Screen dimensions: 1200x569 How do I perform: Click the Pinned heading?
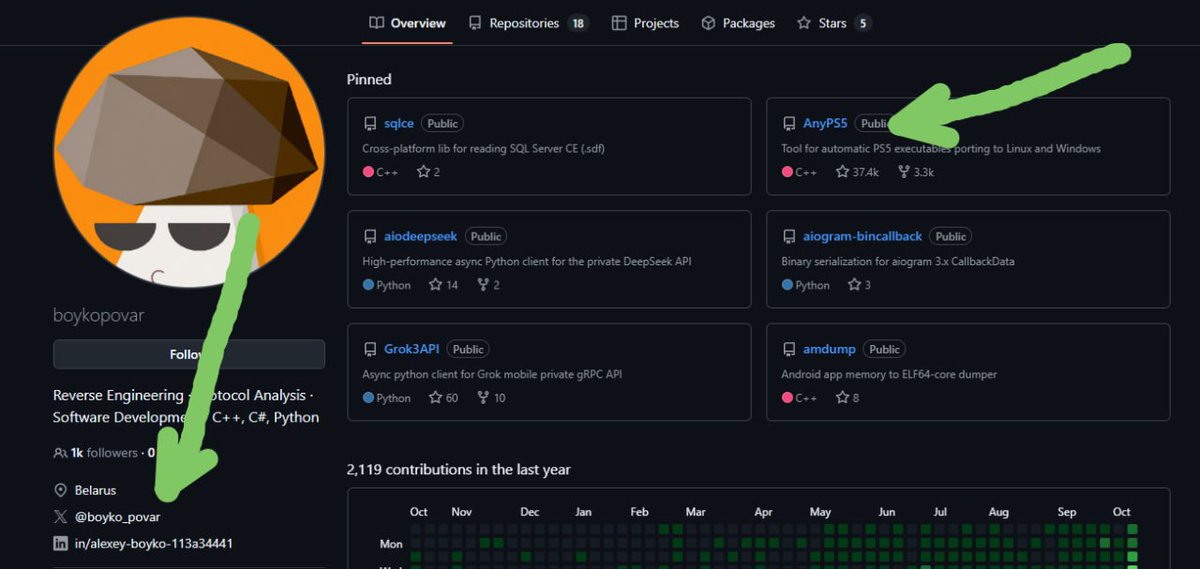369,79
